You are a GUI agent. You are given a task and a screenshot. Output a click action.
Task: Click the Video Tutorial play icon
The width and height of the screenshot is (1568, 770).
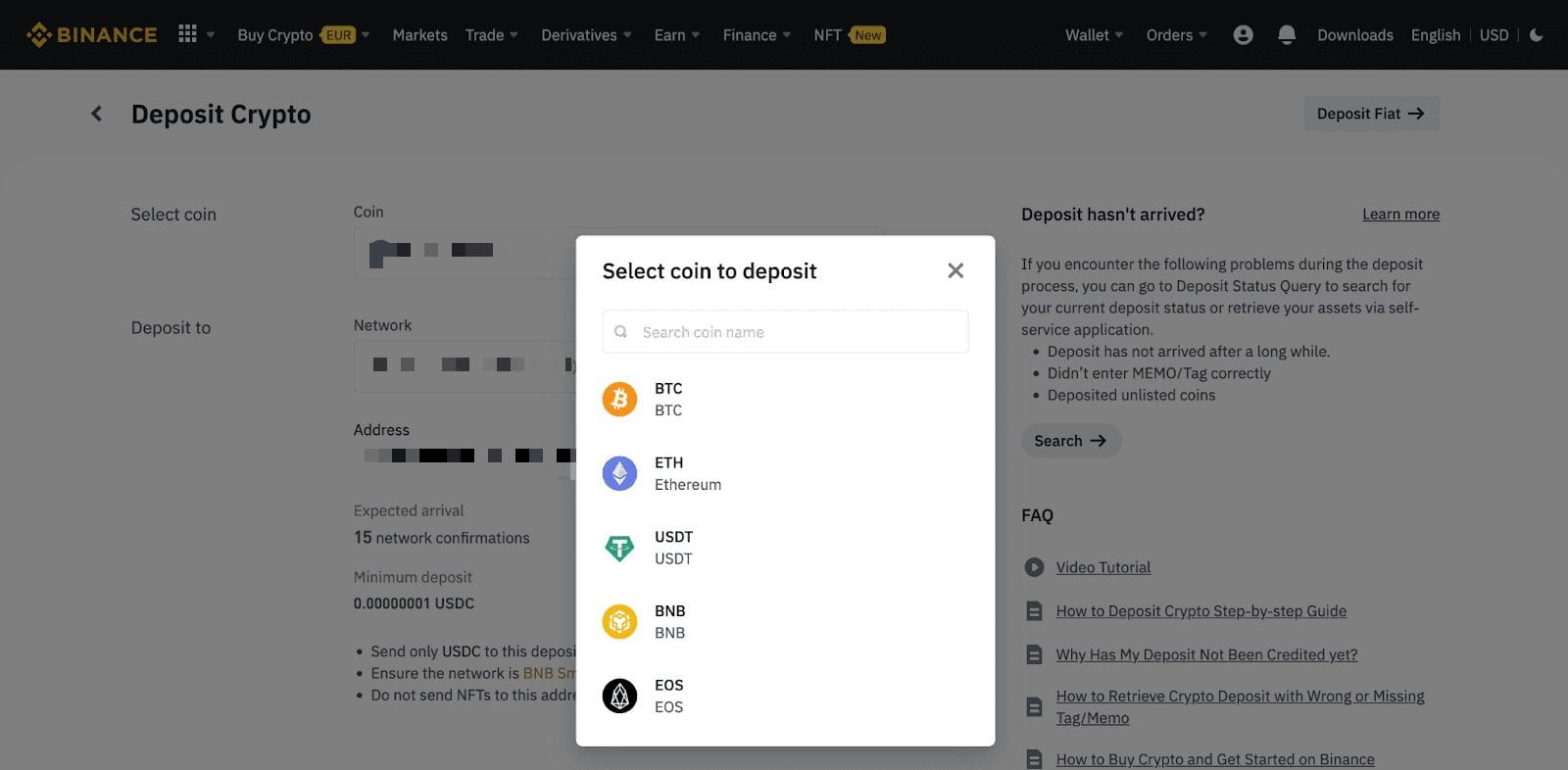pos(1034,567)
